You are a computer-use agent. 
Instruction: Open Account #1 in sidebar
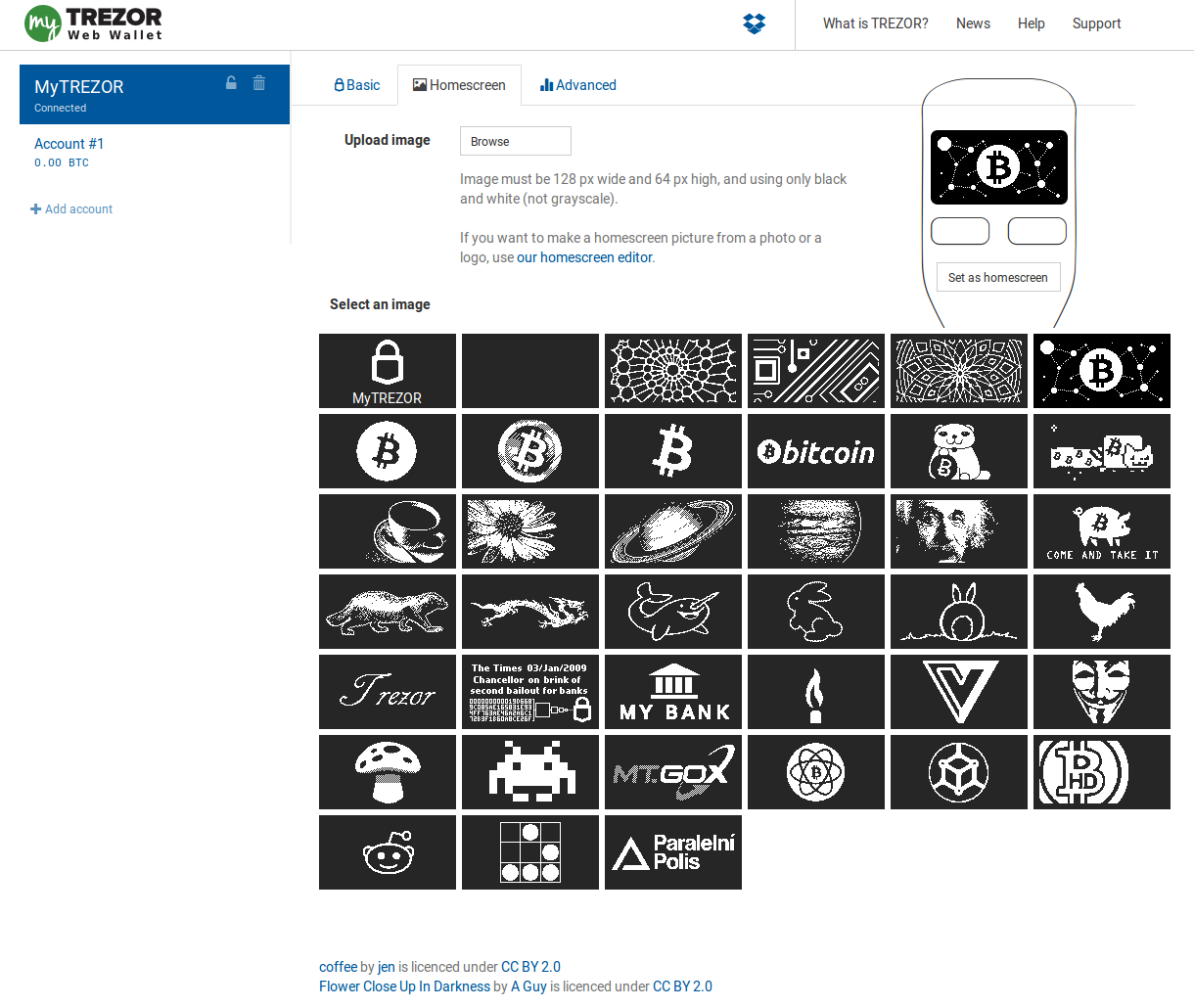(x=69, y=144)
